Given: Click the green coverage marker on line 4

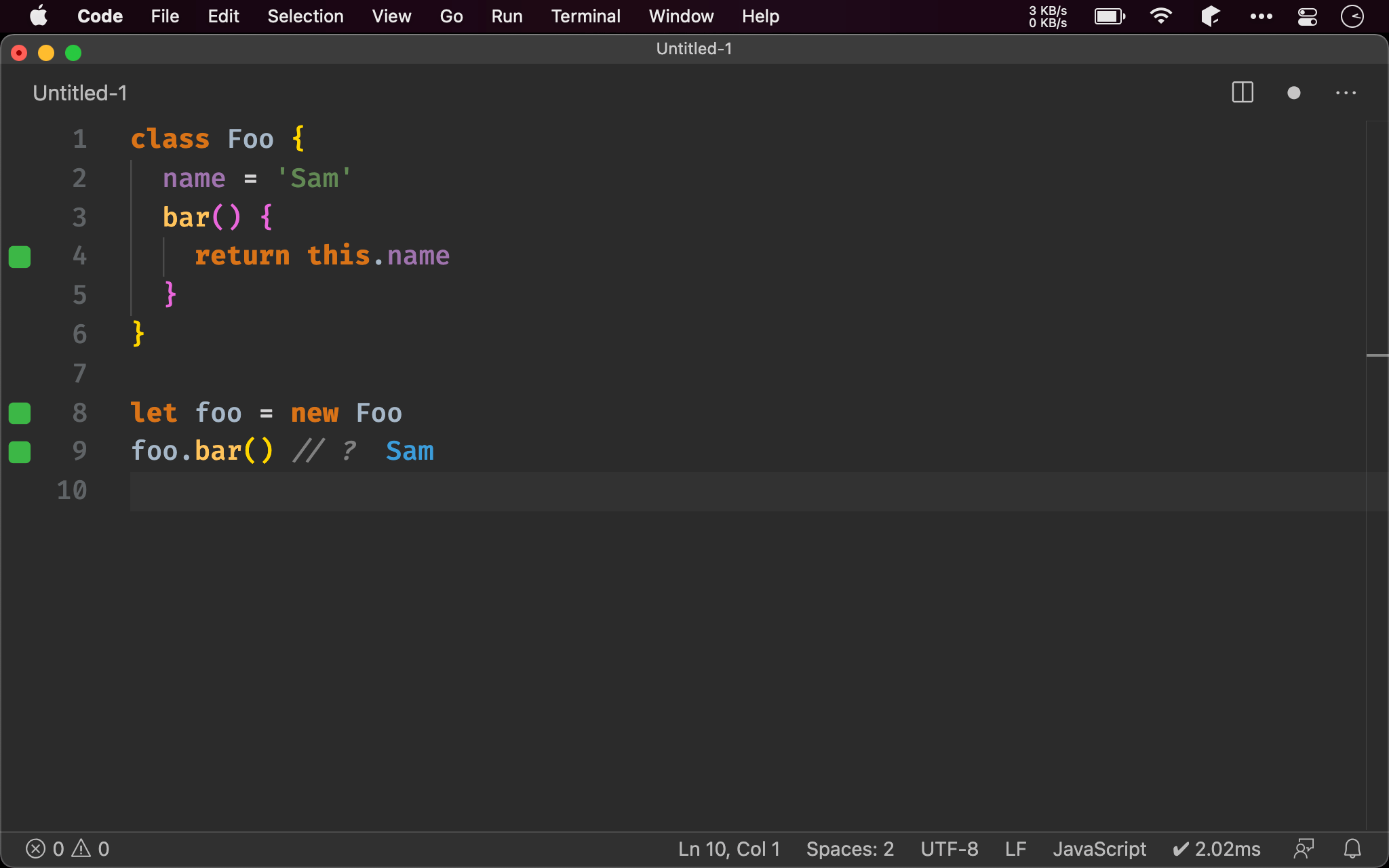Looking at the screenshot, I should coord(20,257).
